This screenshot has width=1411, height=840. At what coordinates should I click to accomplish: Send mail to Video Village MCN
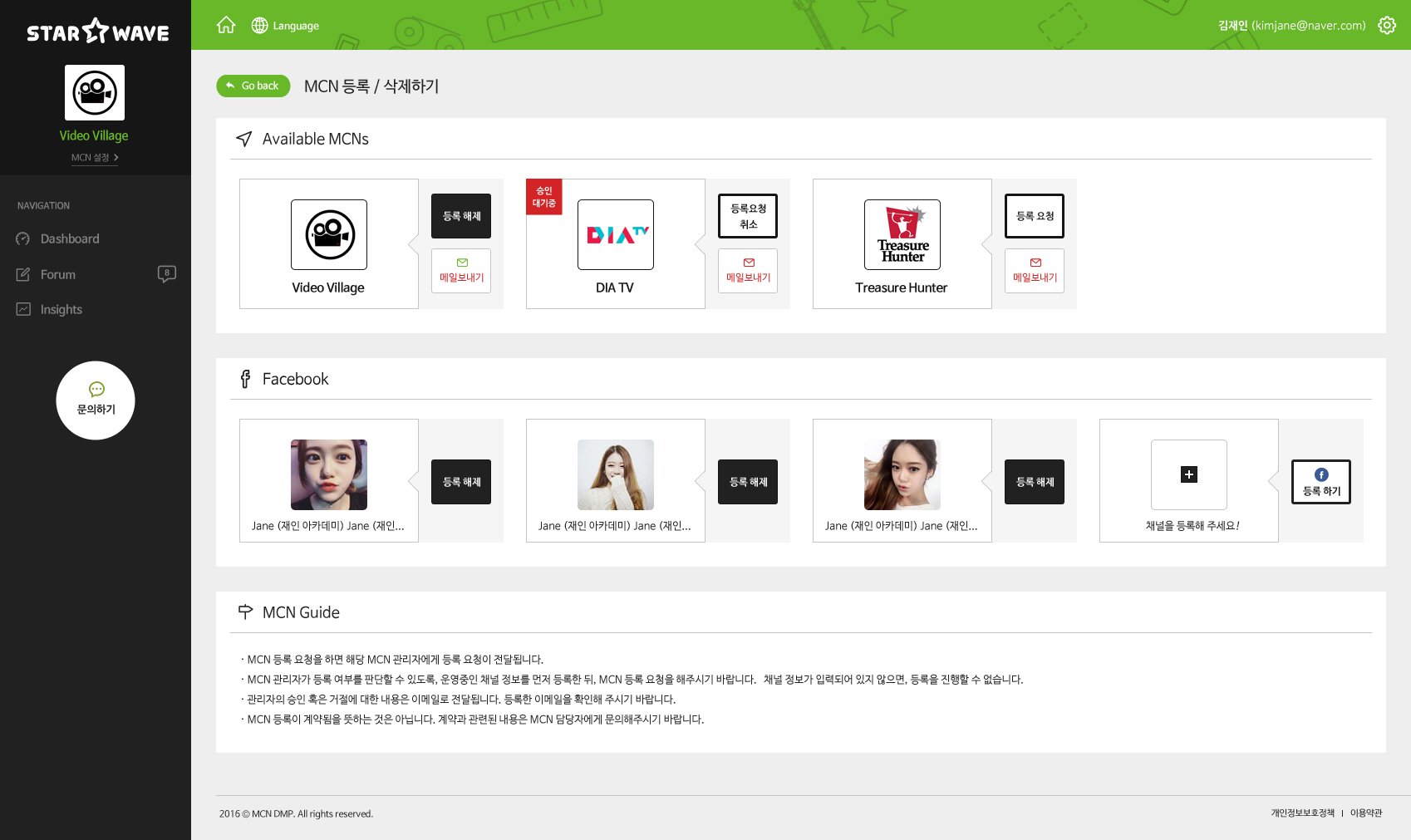[461, 271]
